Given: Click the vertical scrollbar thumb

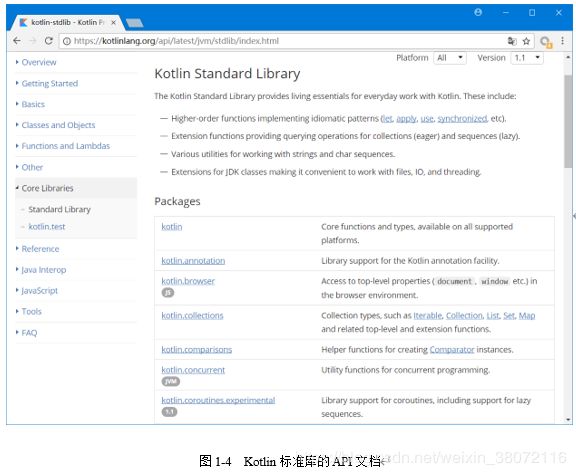Looking at the screenshot, I should point(568,121).
